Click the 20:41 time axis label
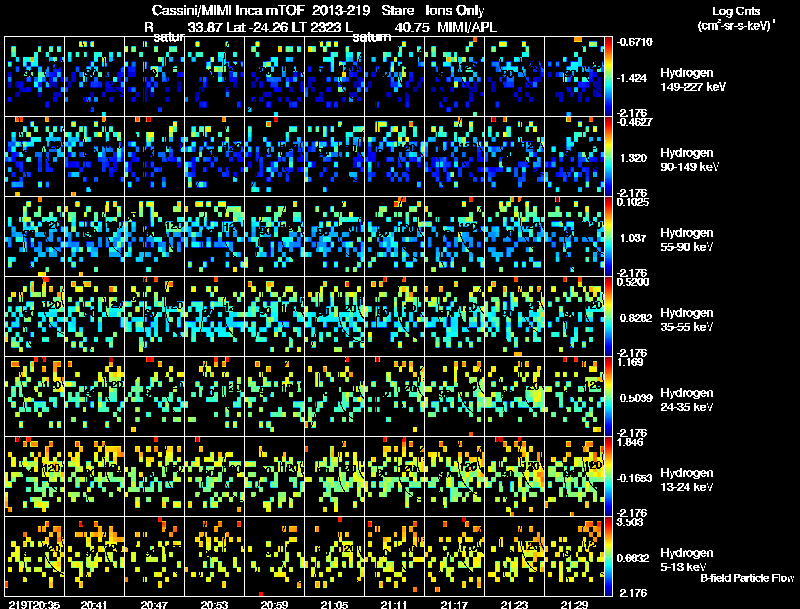 tap(94, 605)
